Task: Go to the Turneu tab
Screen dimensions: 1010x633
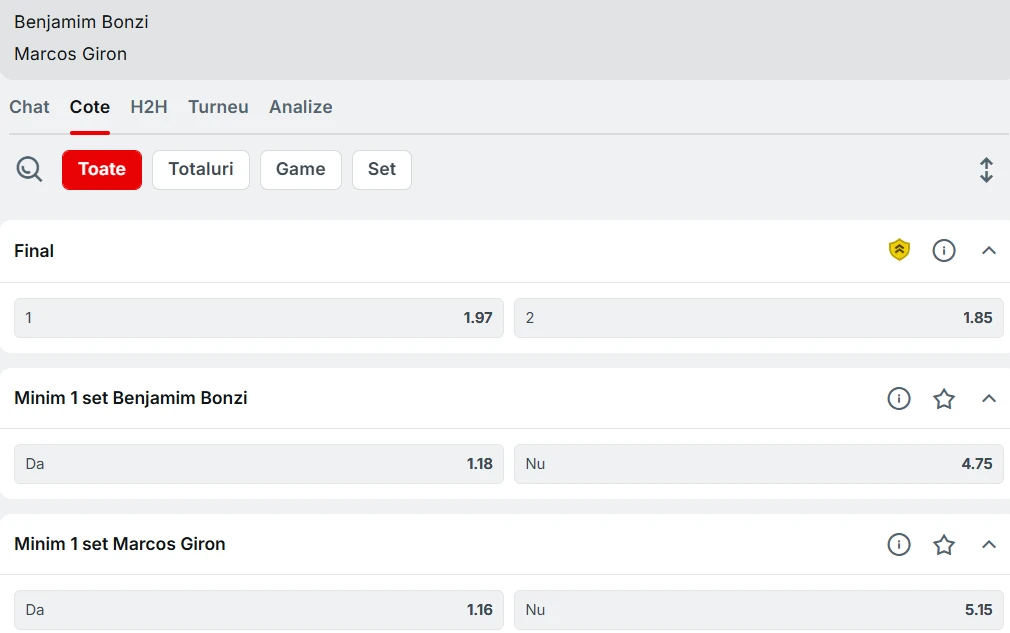Action: (218, 107)
